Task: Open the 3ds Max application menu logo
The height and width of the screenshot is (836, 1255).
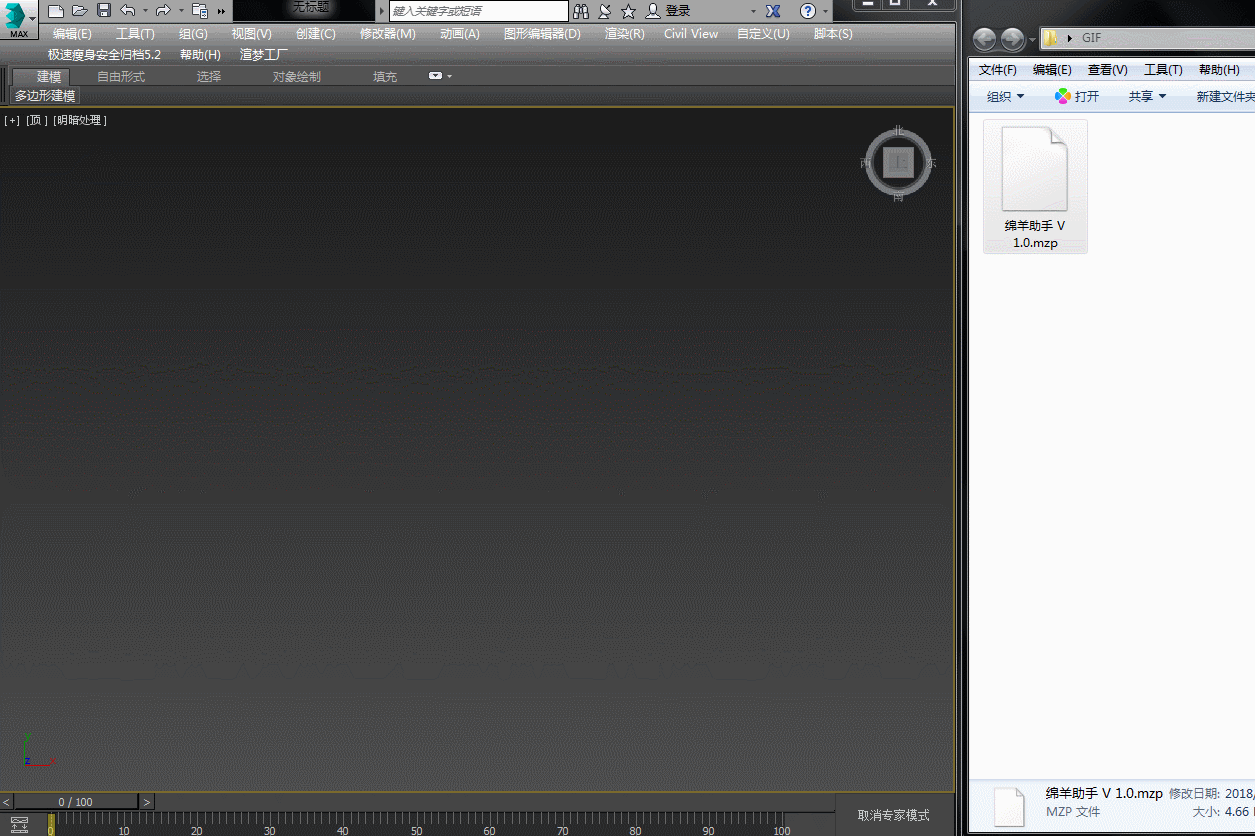Action: pos(19,19)
